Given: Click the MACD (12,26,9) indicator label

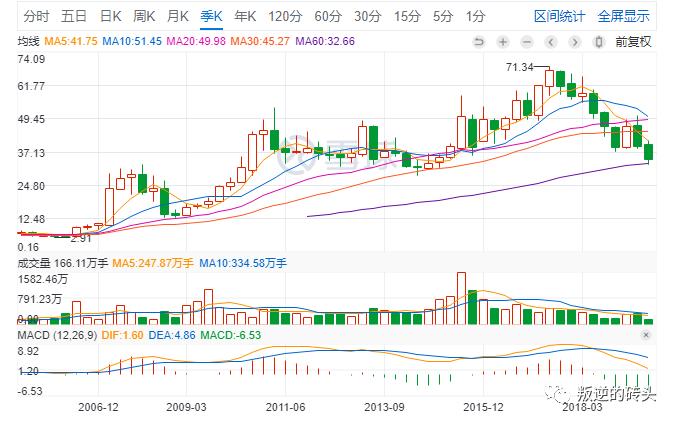Looking at the screenshot, I should [x=49, y=335].
